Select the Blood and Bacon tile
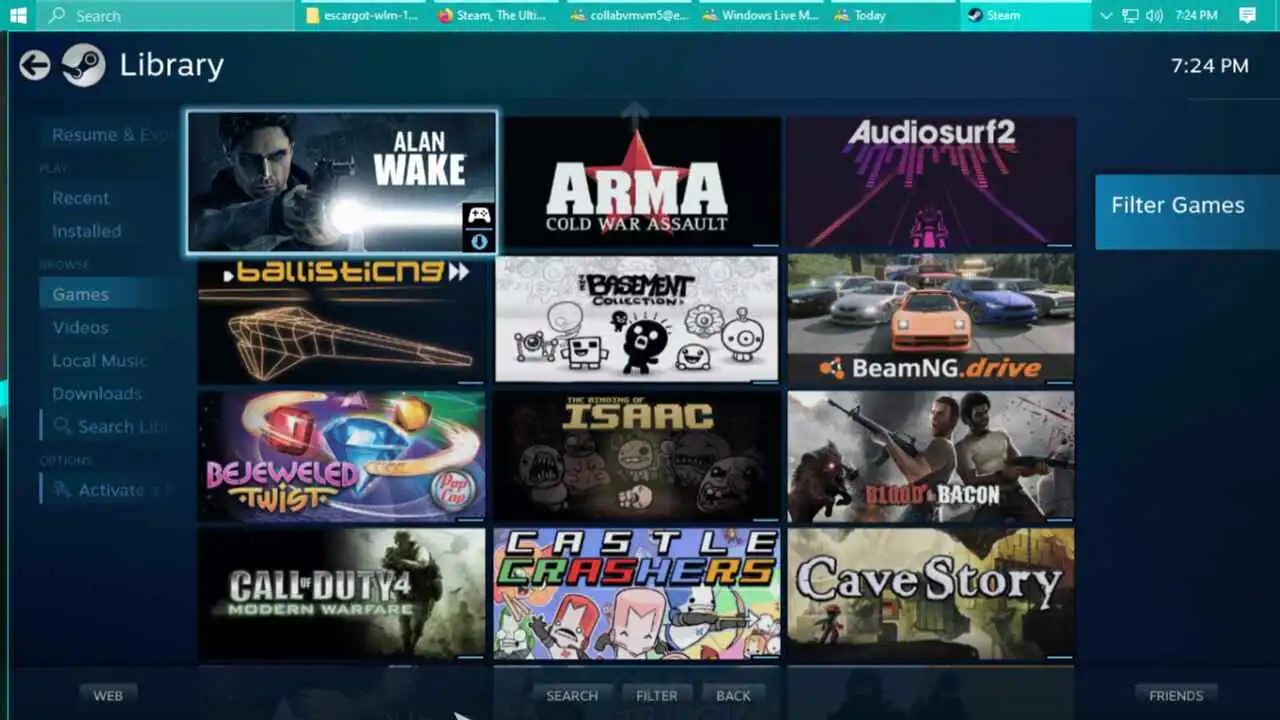This screenshot has width=1280, height=720. tap(931, 456)
